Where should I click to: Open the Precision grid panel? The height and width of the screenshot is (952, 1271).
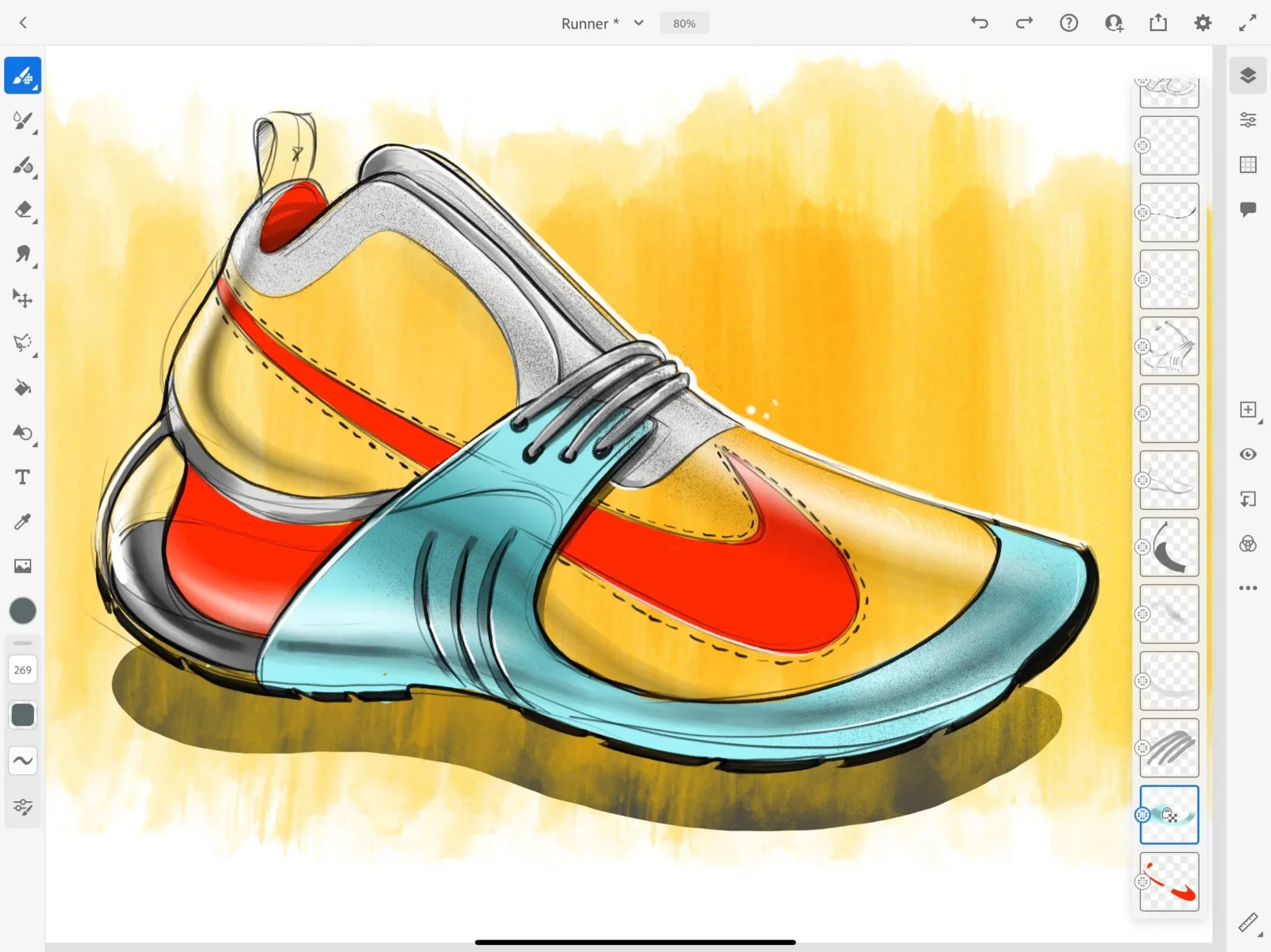click(1248, 164)
